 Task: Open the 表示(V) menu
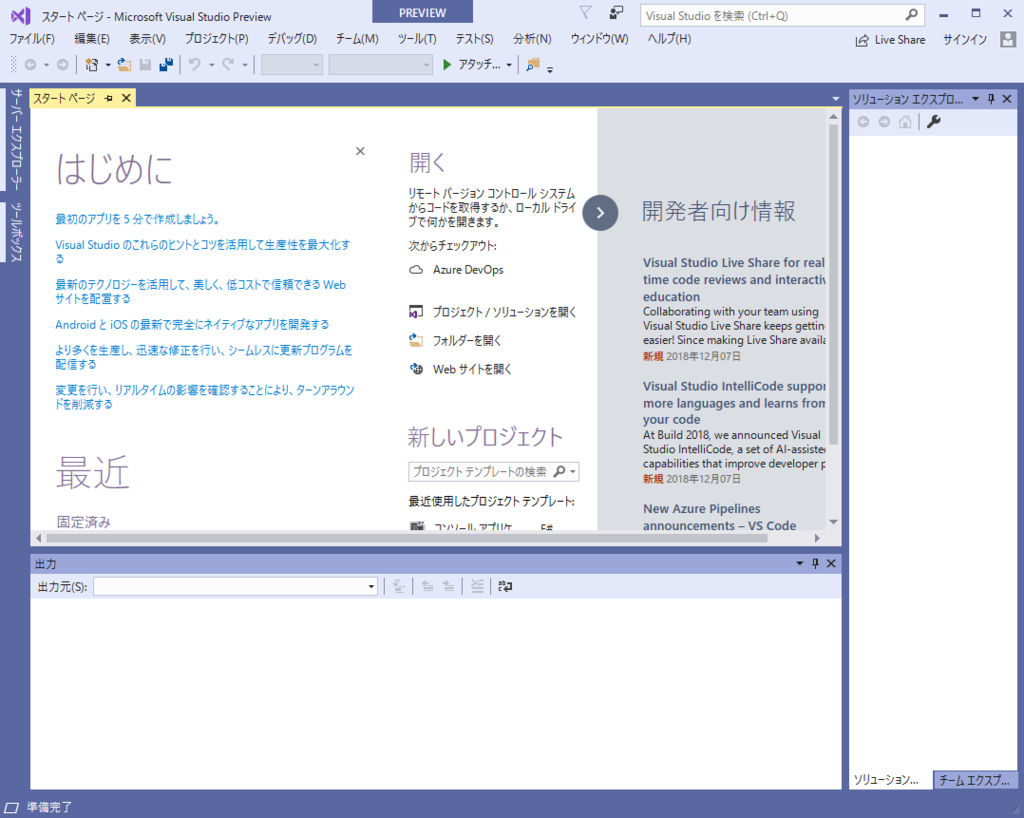[x=148, y=39]
